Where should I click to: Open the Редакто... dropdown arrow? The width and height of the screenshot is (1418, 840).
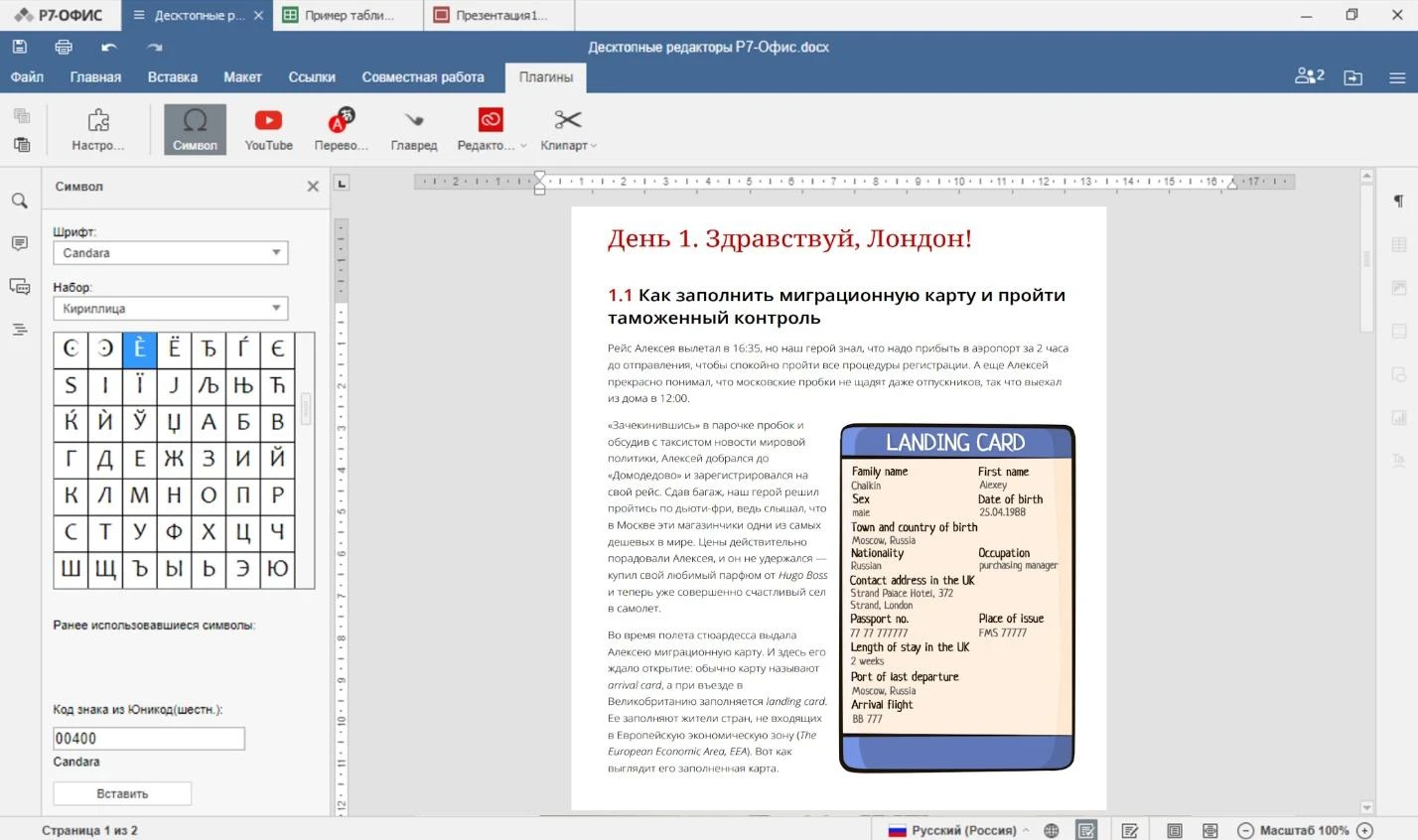point(523,146)
